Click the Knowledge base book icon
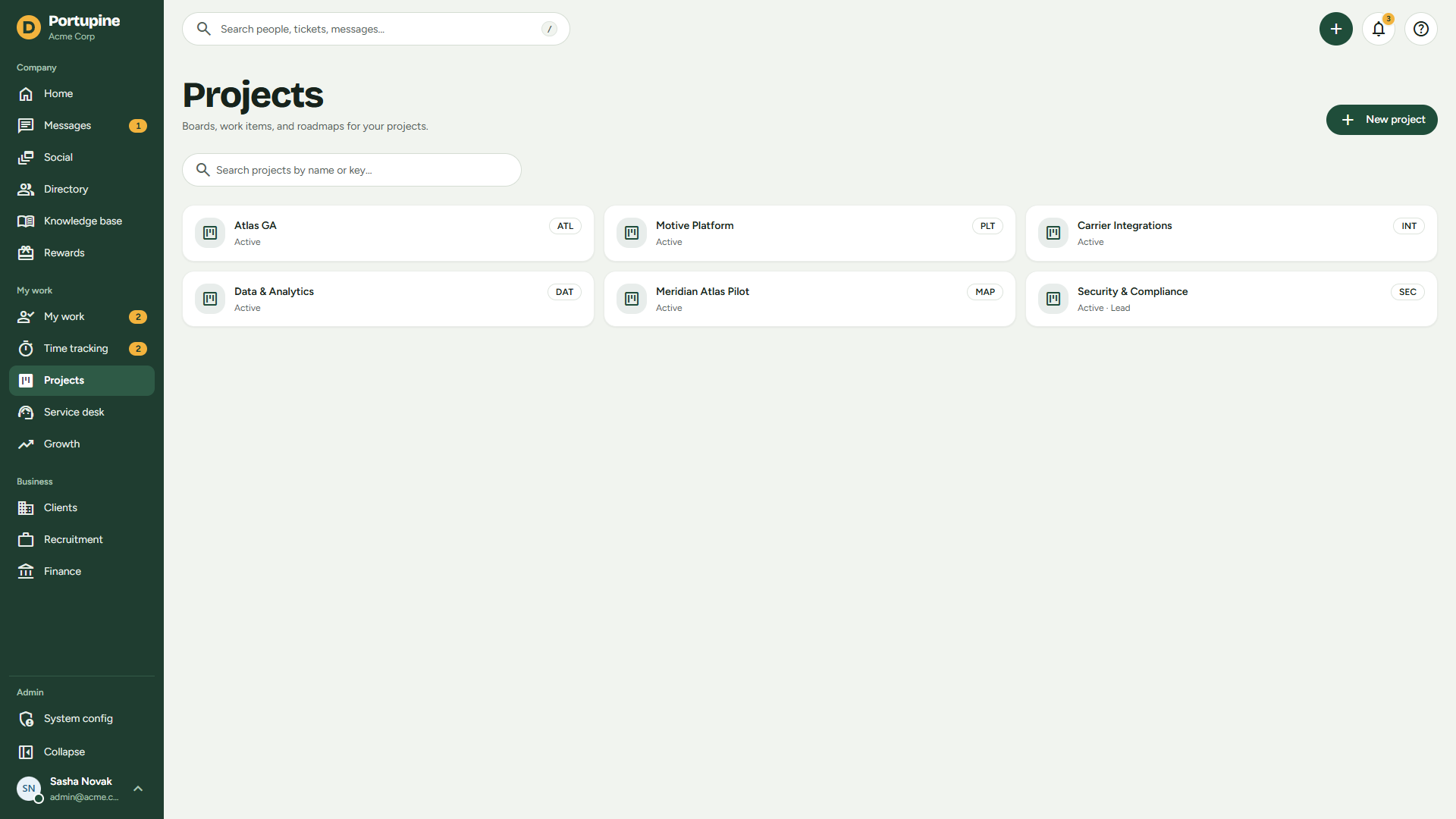The width and height of the screenshot is (1456, 819). pyautogui.click(x=26, y=221)
